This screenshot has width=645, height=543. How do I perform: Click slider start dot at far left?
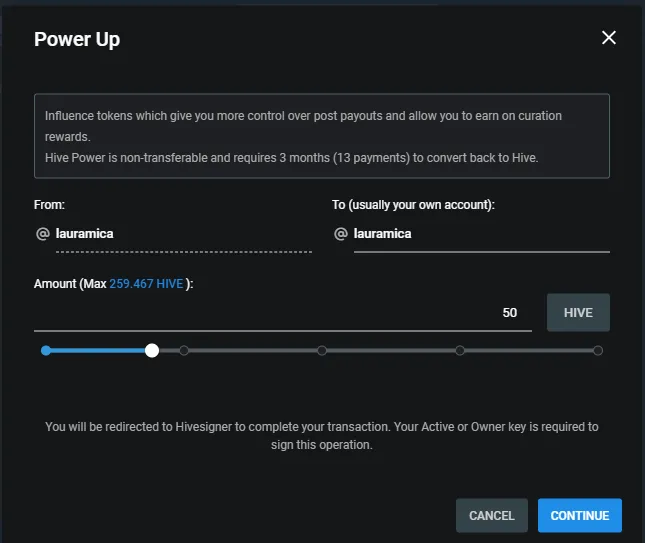coord(46,350)
